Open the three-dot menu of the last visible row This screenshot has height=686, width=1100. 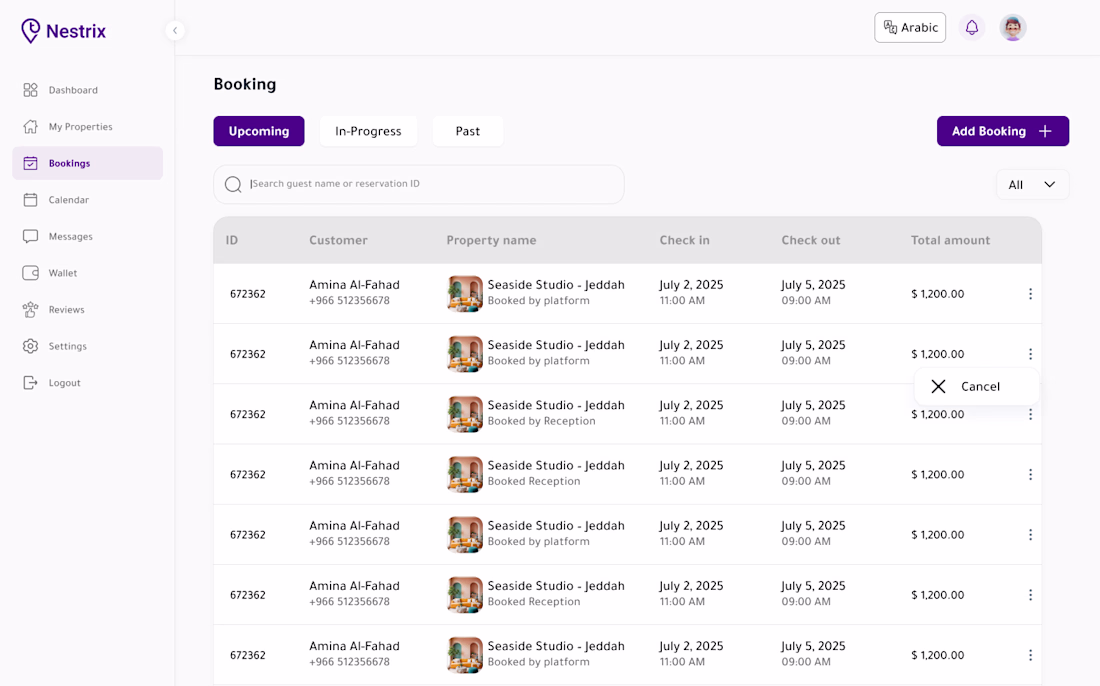(x=1030, y=655)
